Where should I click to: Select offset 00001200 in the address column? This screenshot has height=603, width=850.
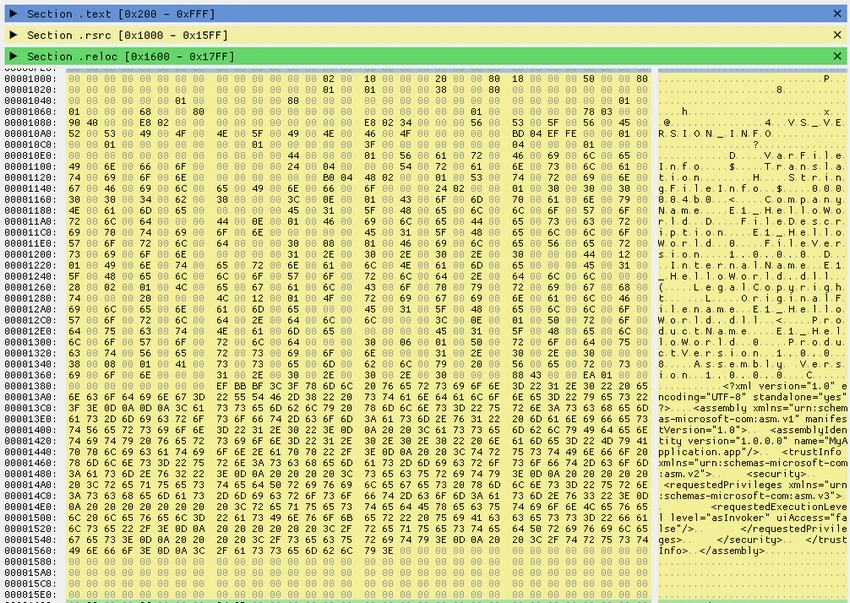click(30, 254)
